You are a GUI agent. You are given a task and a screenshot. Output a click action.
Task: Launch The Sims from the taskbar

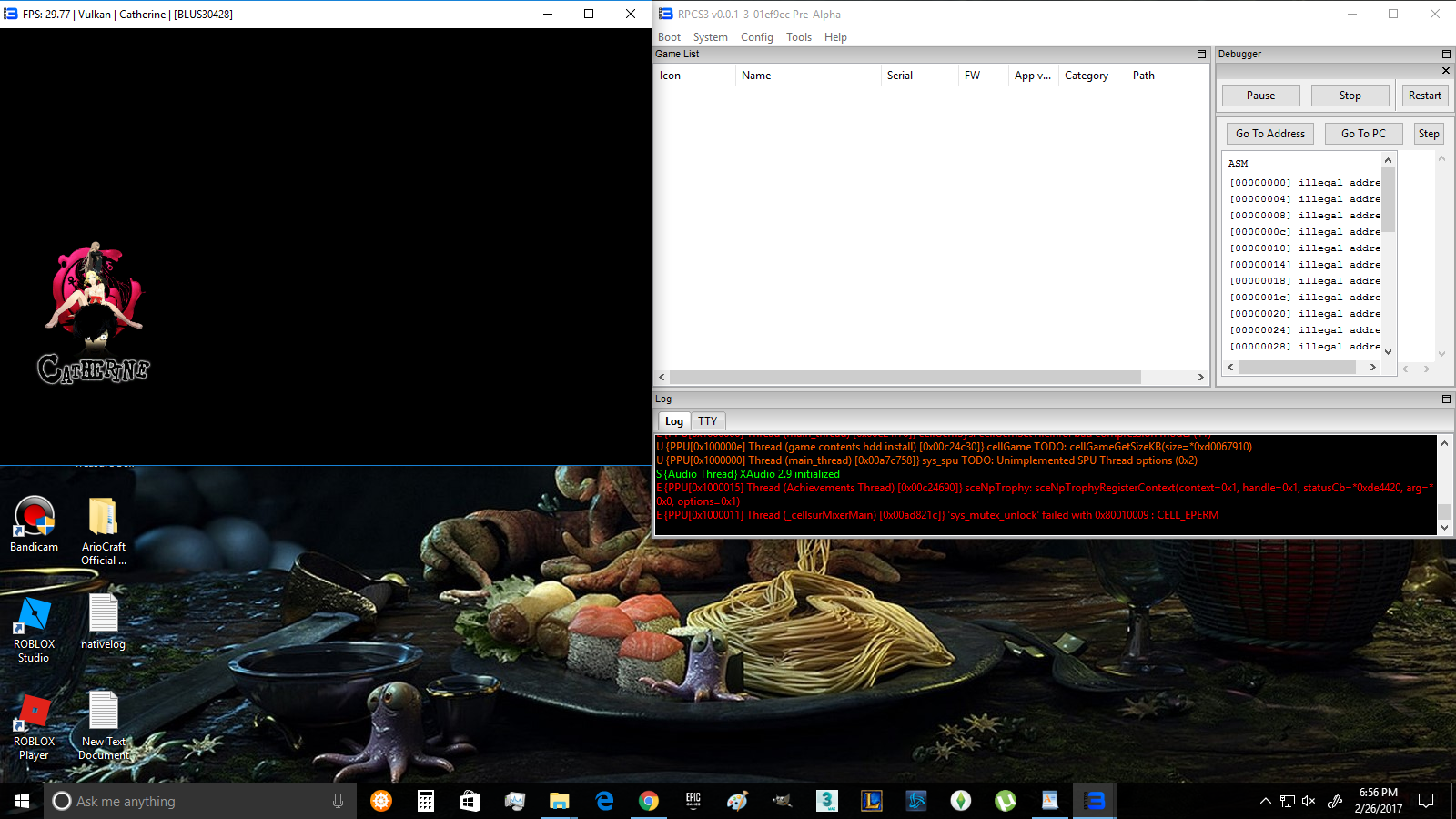(960, 801)
